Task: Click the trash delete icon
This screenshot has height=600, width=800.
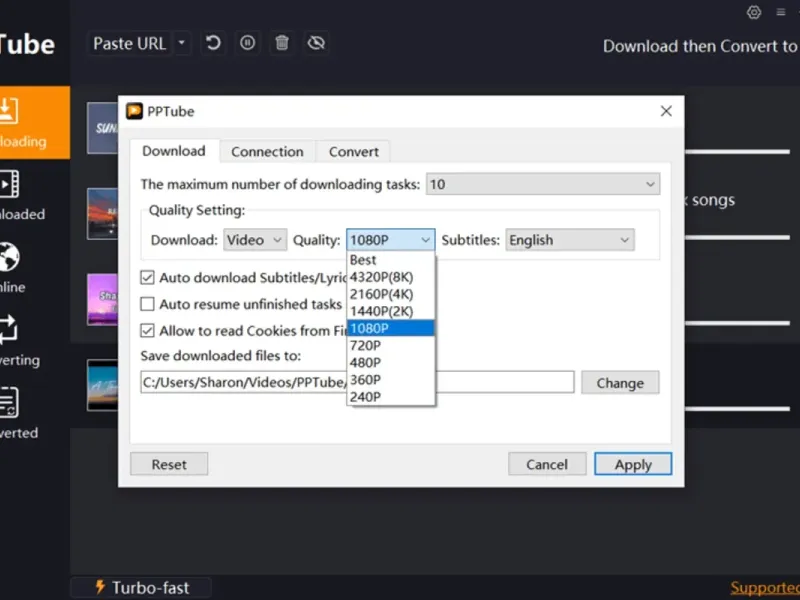Action: click(x=282, y=43)
